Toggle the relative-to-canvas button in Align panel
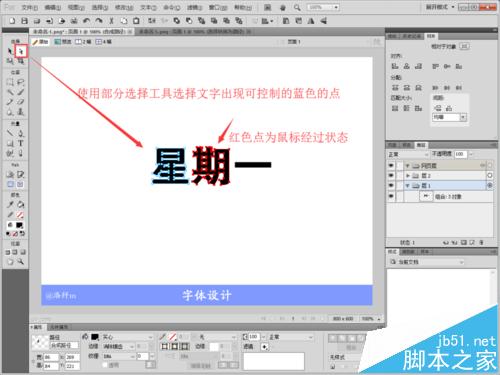This screenshot has height=375, width=500. click(465, 46)
